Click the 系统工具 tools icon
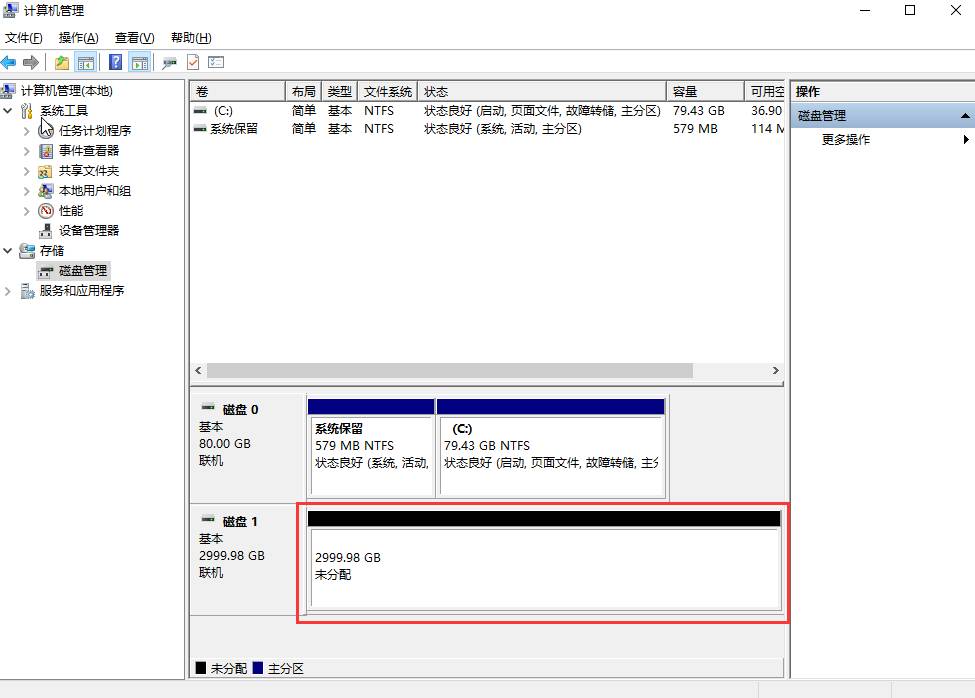 (27, 111)
